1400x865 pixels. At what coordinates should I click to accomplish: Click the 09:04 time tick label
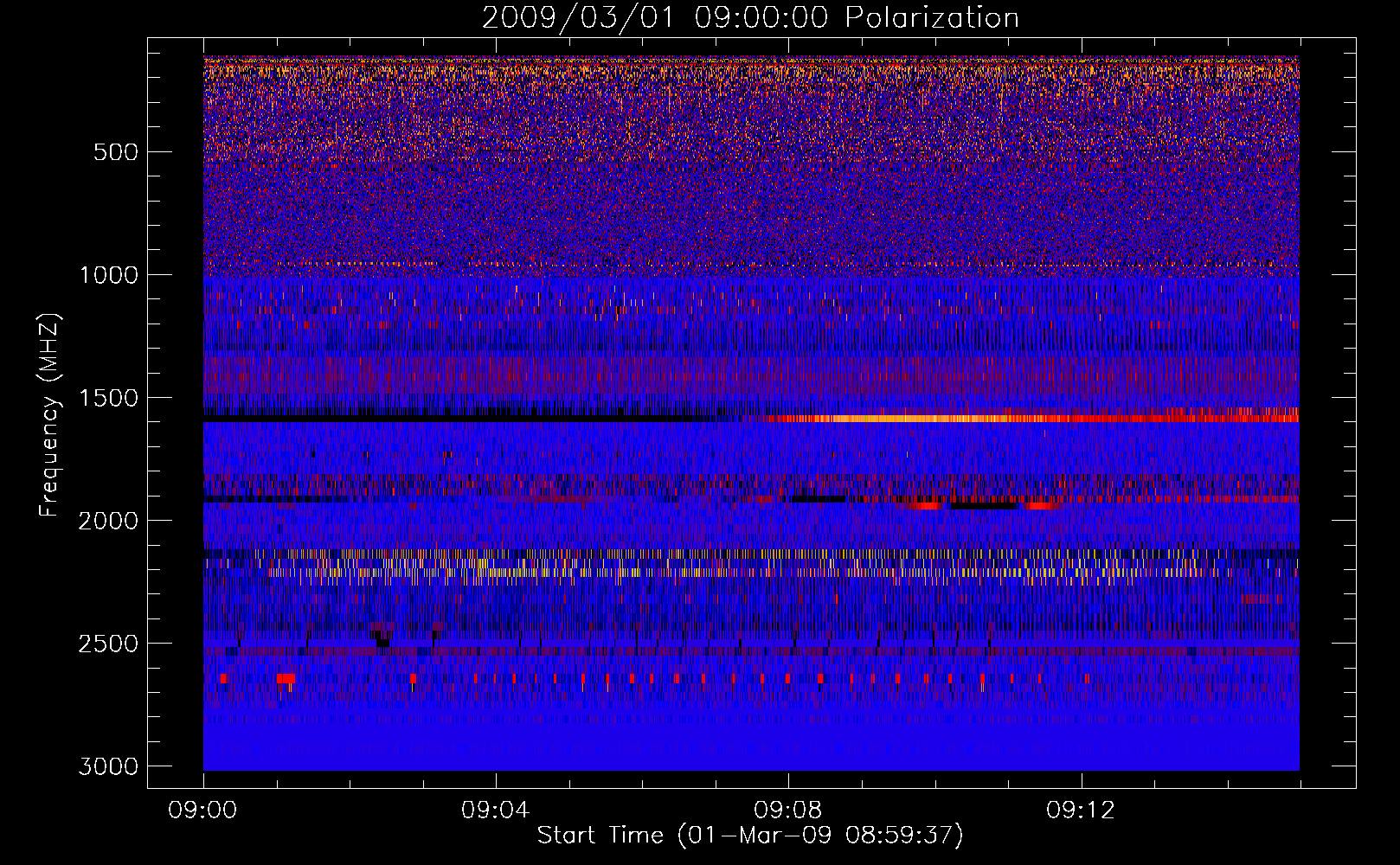(496, 811)
